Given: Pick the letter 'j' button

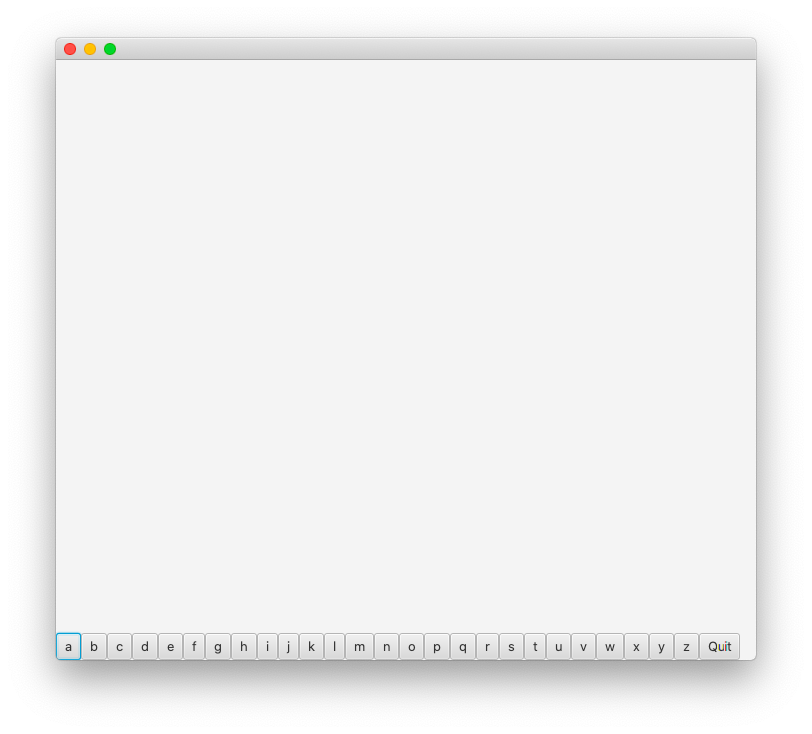Looking at the screenshot, I should point(288,646).
